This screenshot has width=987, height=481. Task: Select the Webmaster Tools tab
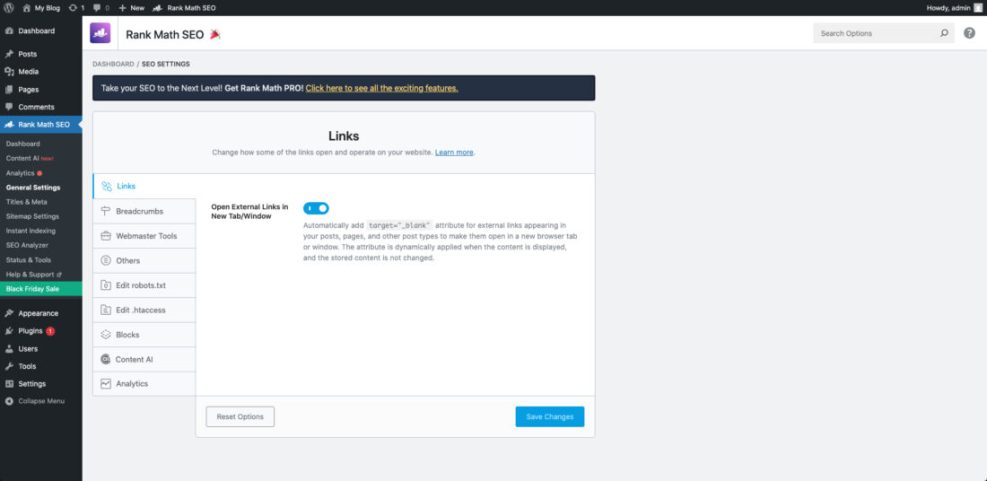(144, 236)
